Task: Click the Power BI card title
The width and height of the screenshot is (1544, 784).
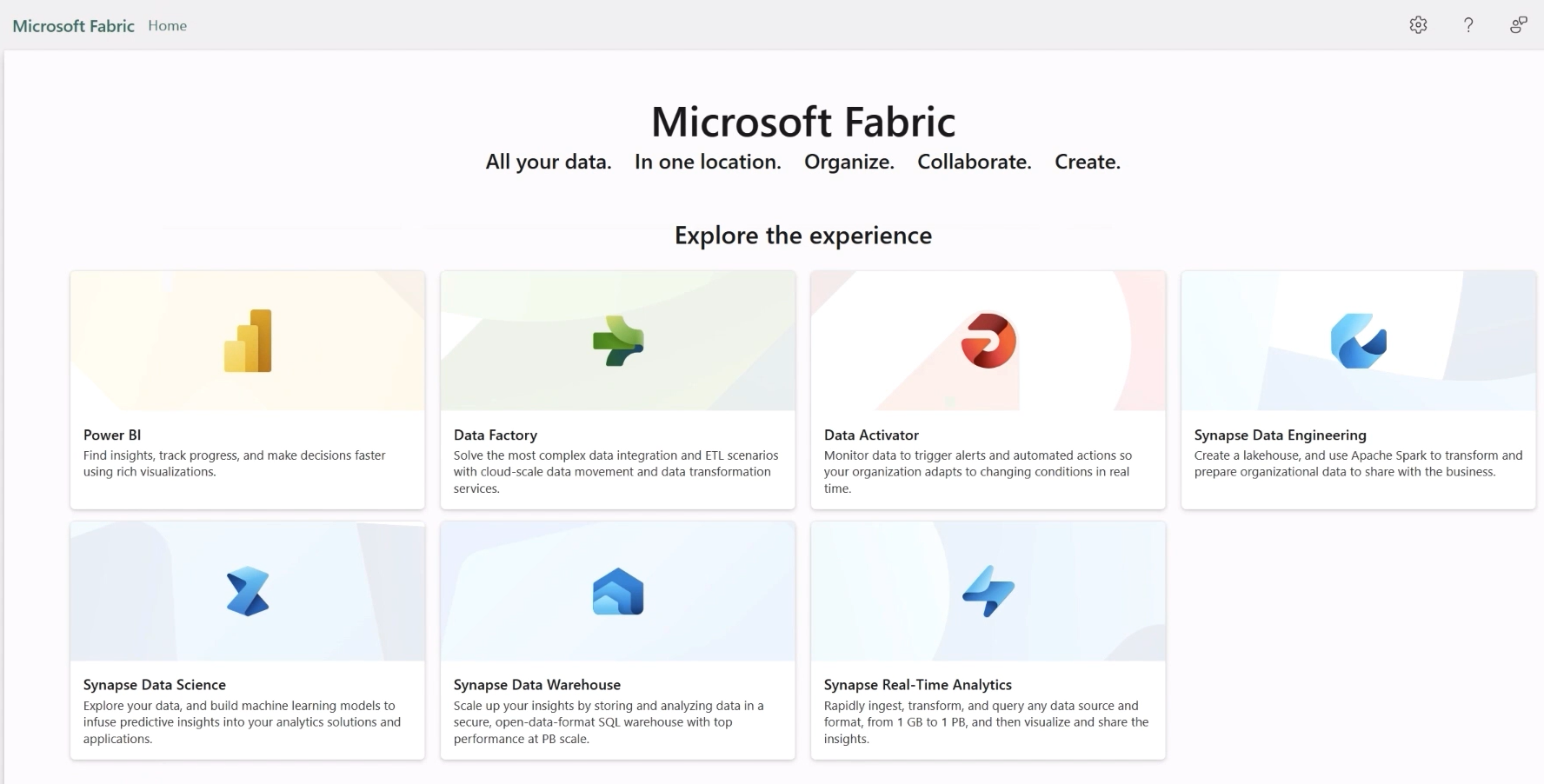Action: [112, 435]
